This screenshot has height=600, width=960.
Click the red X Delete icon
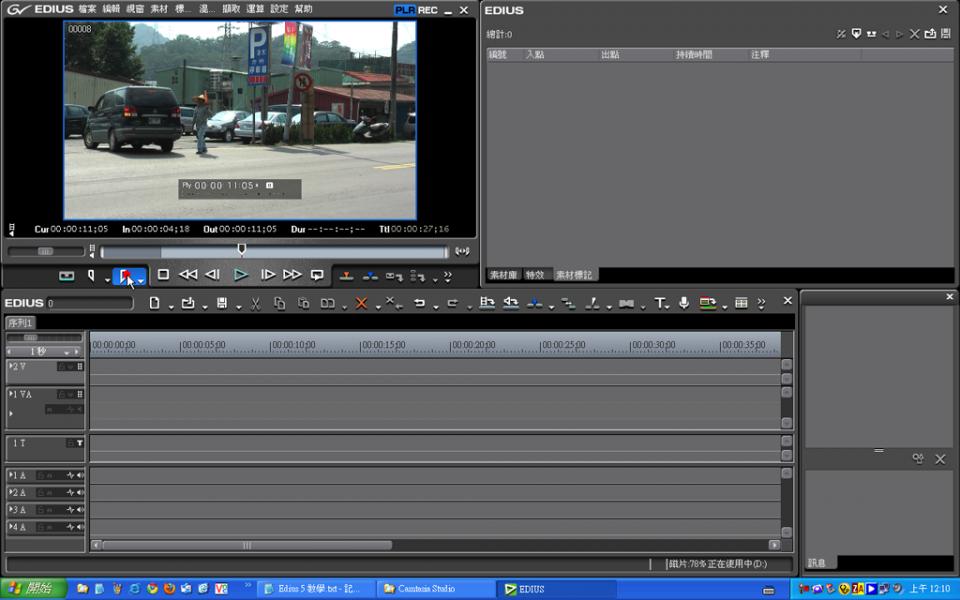361,303
